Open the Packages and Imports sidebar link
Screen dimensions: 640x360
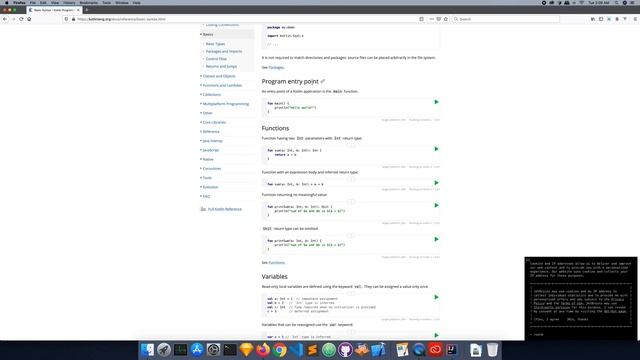(224, 51)
